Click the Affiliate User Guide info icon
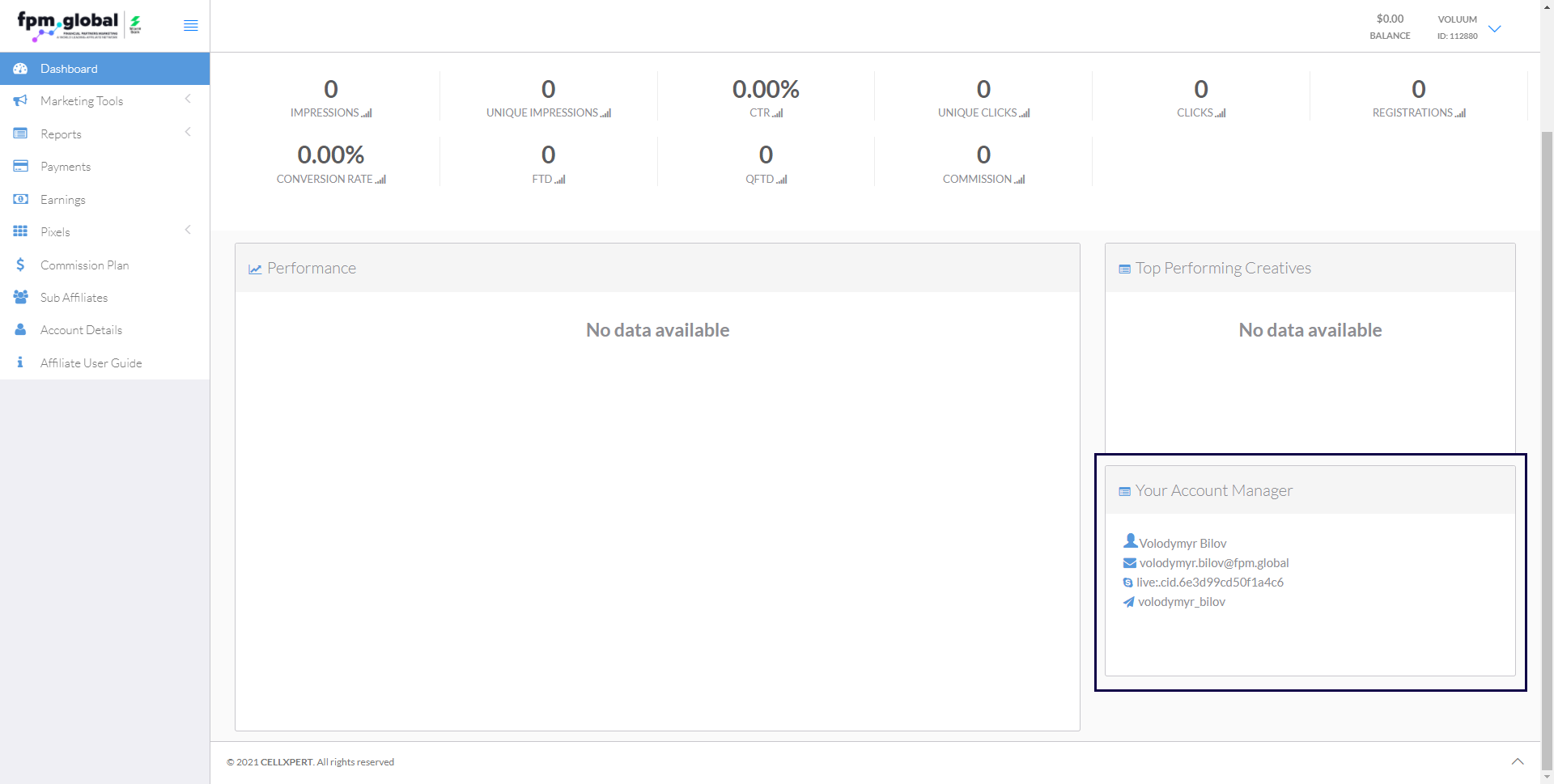The height and width of the screenshot is (784, 1554). tap(20, 362)
